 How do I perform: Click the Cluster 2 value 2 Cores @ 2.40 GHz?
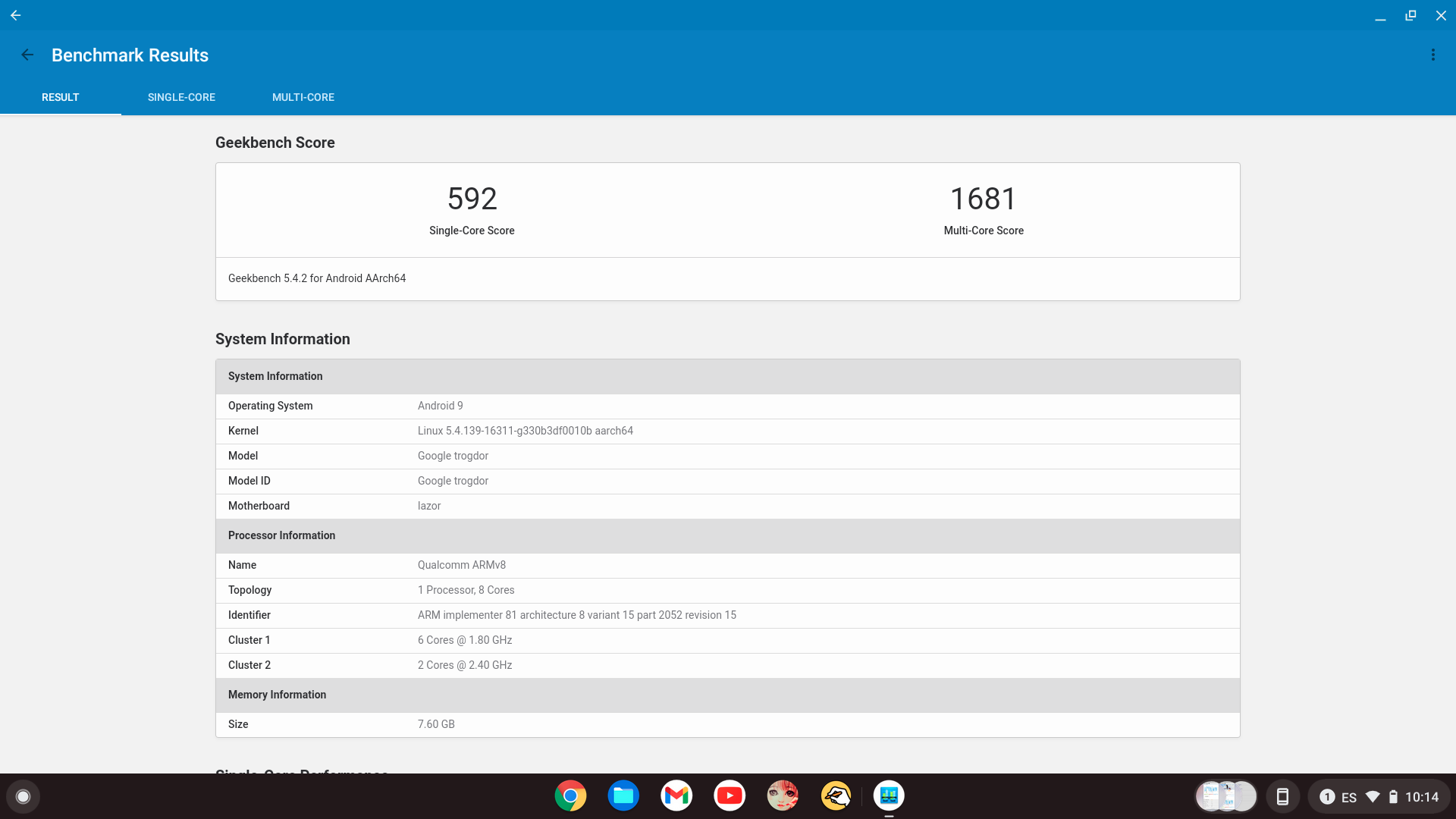pos(465,665)
